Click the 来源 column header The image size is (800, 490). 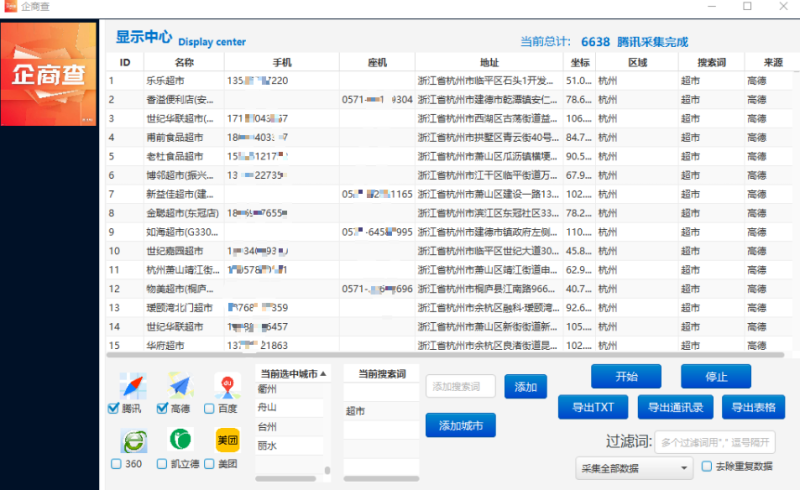point(772,62)
